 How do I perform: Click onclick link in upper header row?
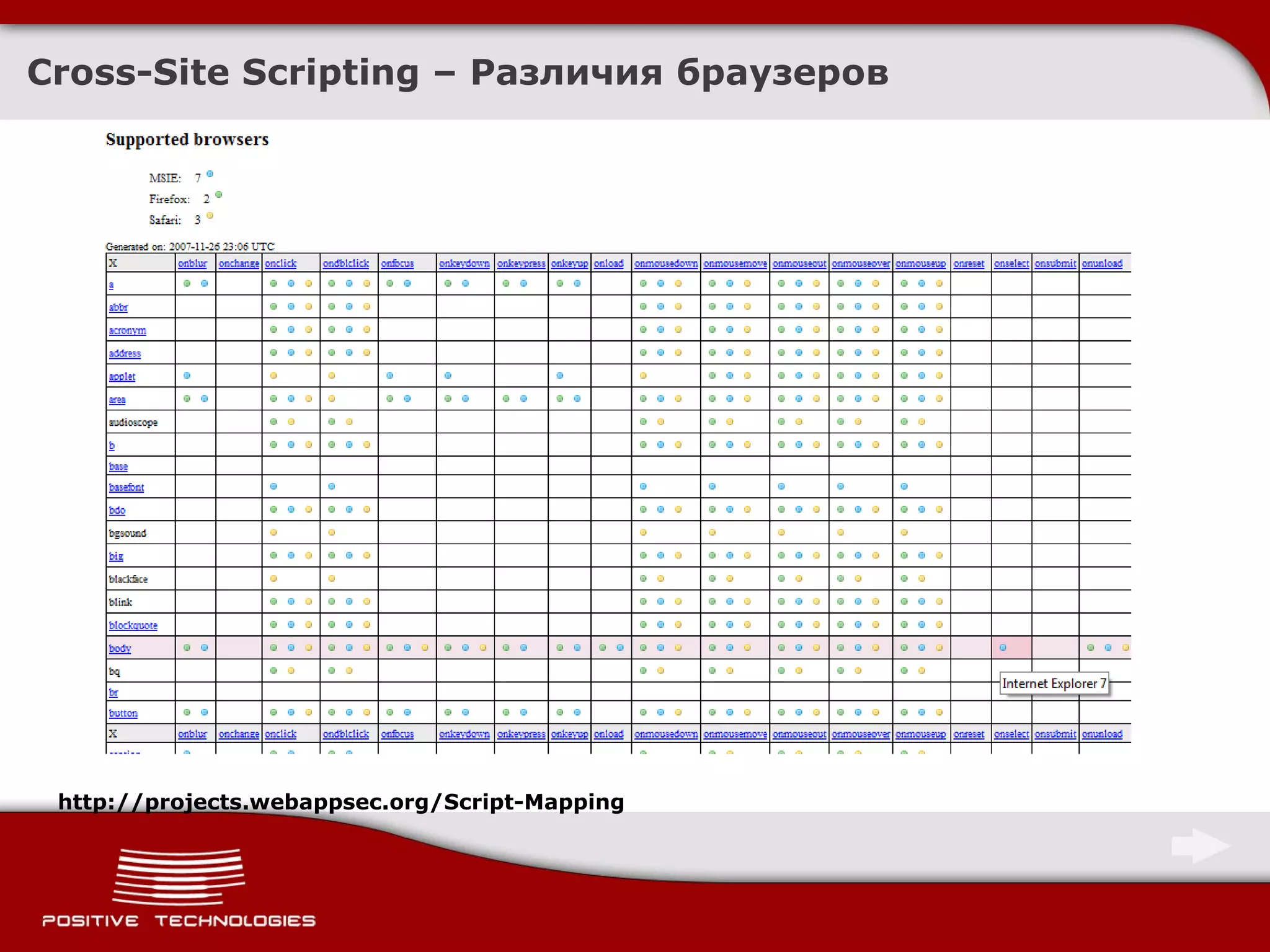point(281,263)
